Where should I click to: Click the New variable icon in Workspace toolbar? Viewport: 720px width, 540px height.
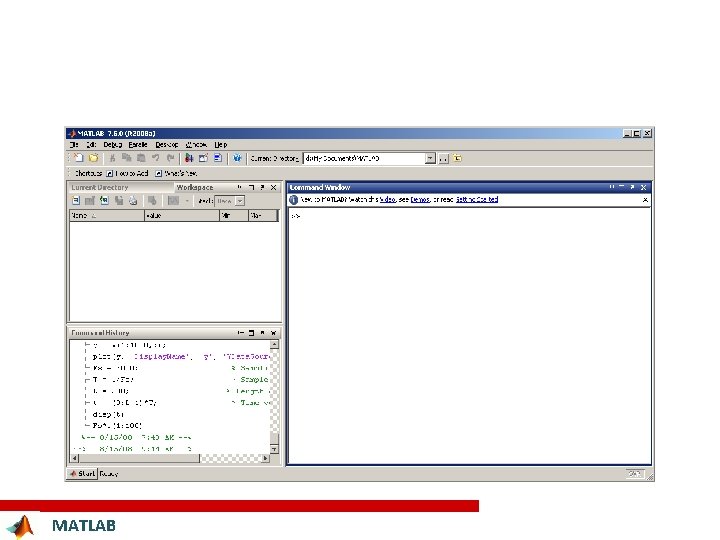click(x=76, y=201)
